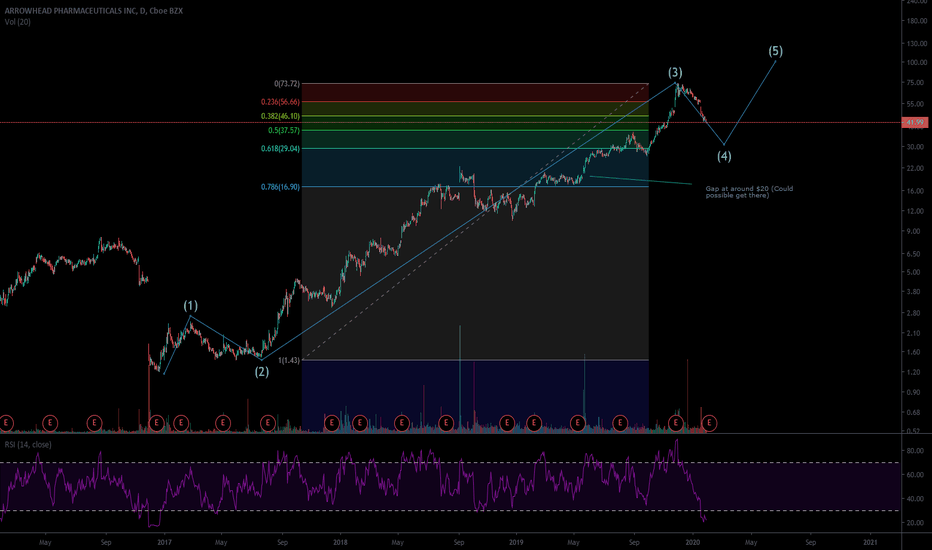The height and width of the screenshot is (550, 932).
Task: Click the Elliott wave (1) label
Action: pos(190,306)
